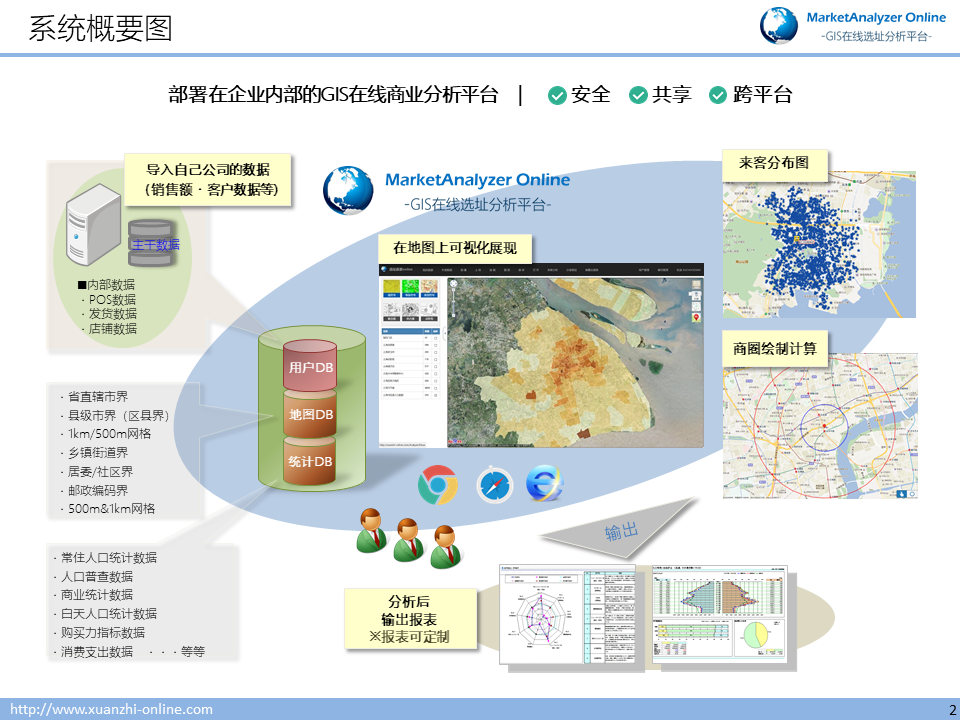
Task: Click the headline 部署在企业内部的GIS在线商业分析平台
Action: 333,95
